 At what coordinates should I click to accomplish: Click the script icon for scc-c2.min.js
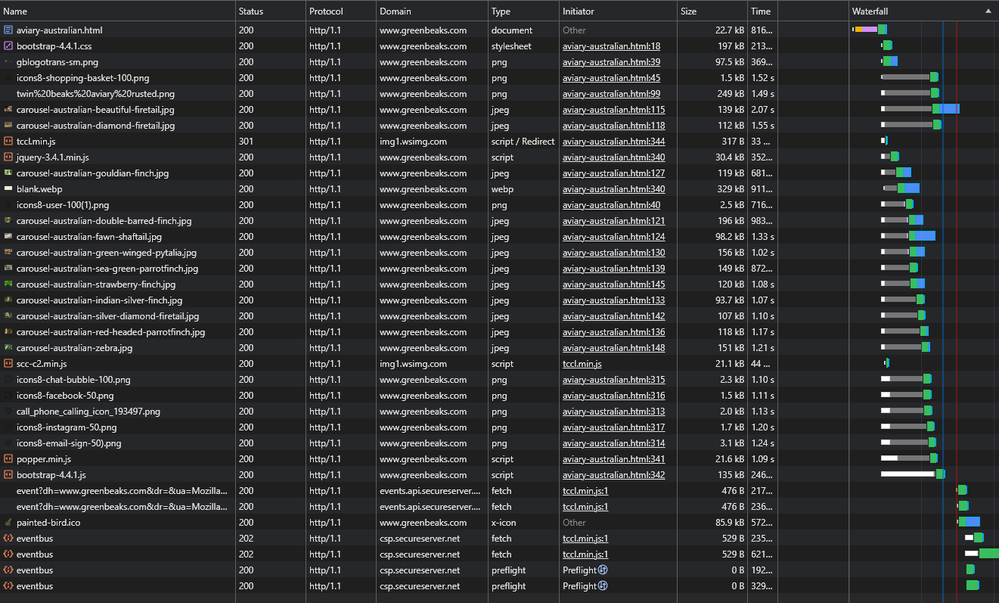[x=8, y=364]
